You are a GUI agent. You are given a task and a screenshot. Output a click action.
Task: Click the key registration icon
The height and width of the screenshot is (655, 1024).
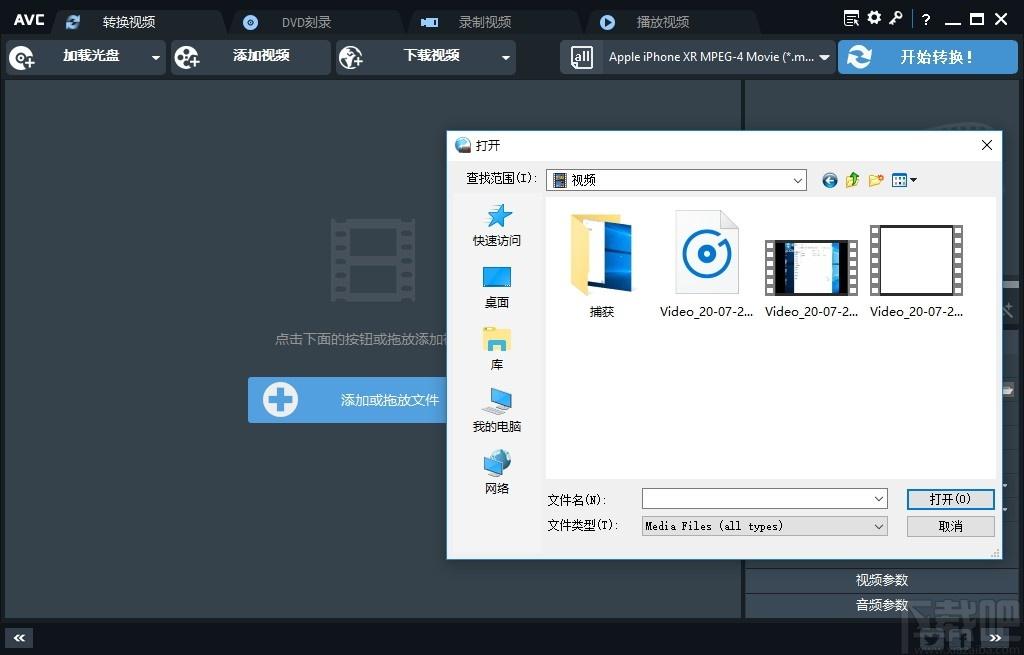pyautogui.click(x=896, y=18)
